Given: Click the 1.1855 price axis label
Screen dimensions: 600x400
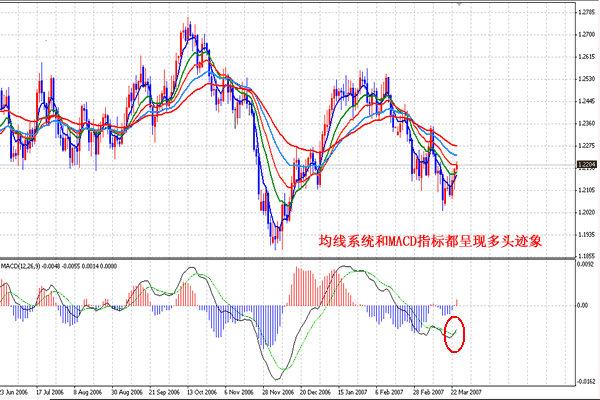Looking at the screenshot, I should [x=587, y=256].
